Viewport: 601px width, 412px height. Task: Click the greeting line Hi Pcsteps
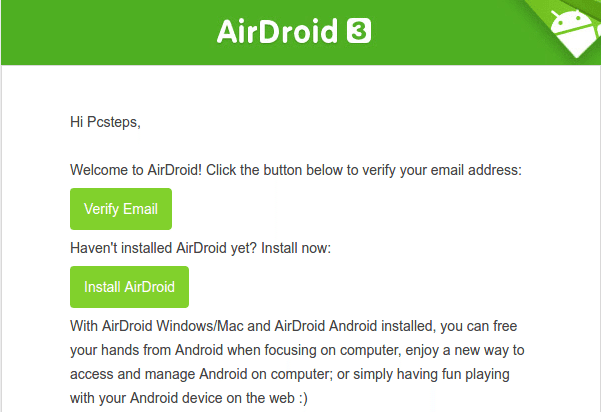(x=105, y=122)
